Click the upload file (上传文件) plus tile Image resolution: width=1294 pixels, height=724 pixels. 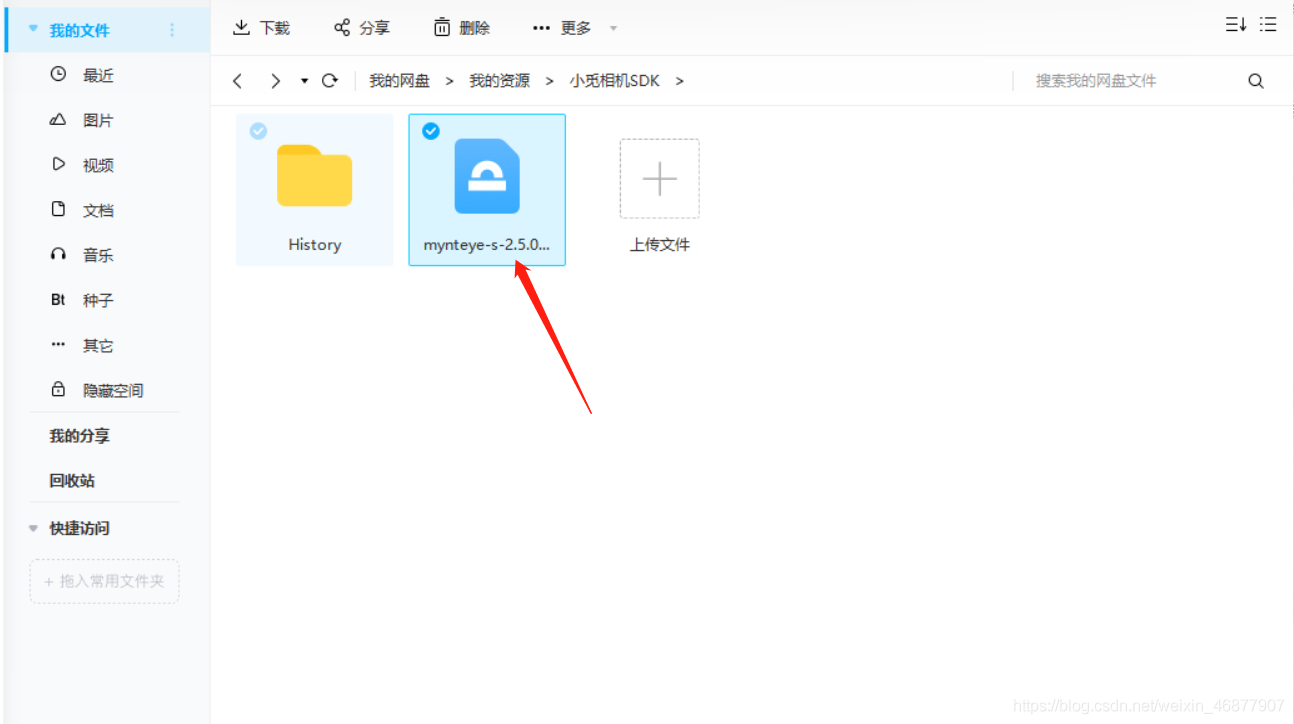(659, 179)
